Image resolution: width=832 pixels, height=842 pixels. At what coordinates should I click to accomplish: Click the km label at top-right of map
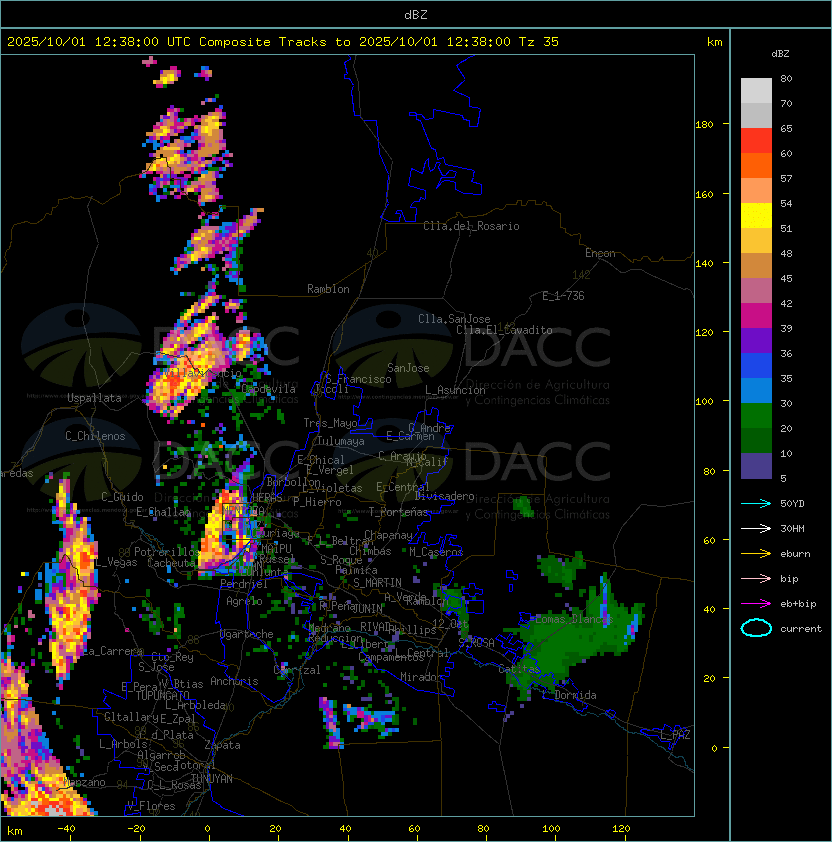pos(714,42)
